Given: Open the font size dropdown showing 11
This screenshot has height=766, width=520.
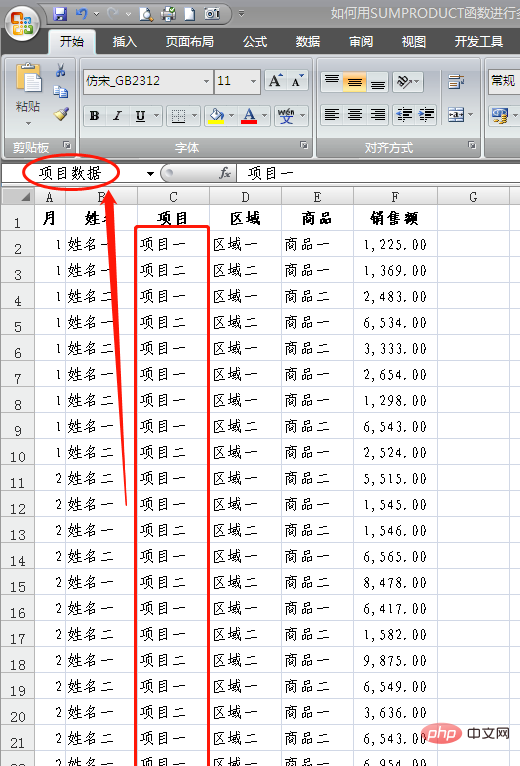Looking at the screenshot, I should 253,81.
